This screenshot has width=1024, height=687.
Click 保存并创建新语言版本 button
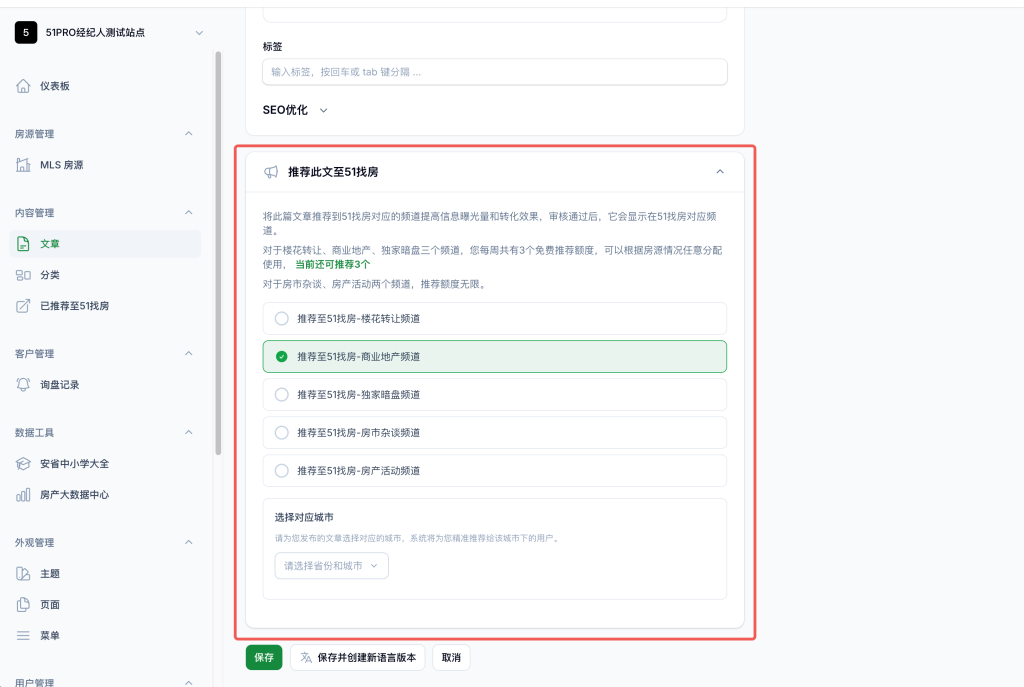pos(357,658)
